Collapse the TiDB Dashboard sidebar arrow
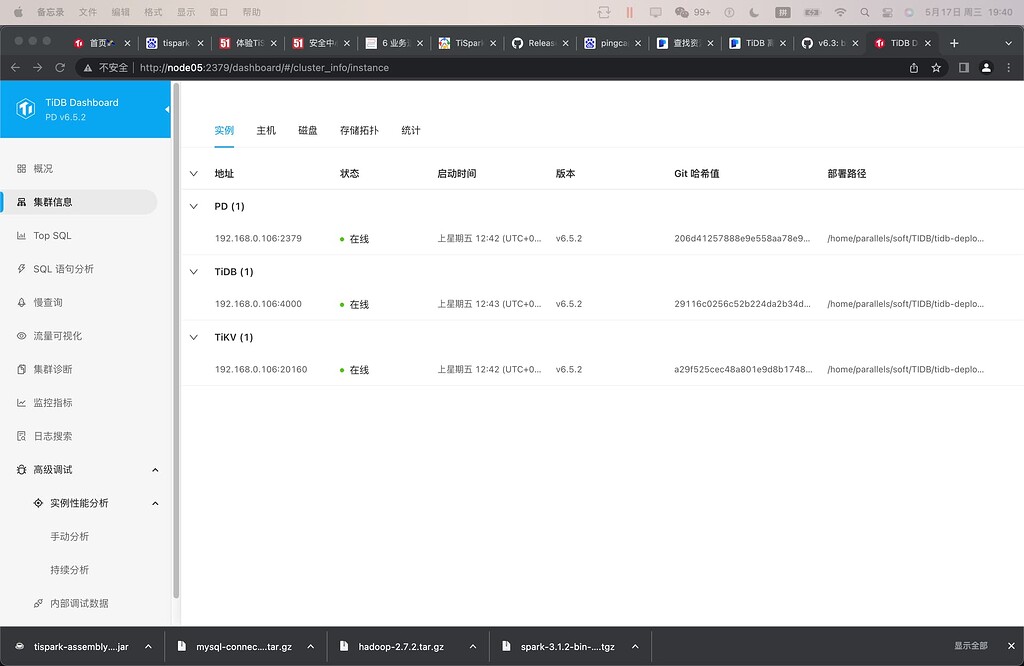This screenshot has width=1024, height=666. [x=168, y=109]
